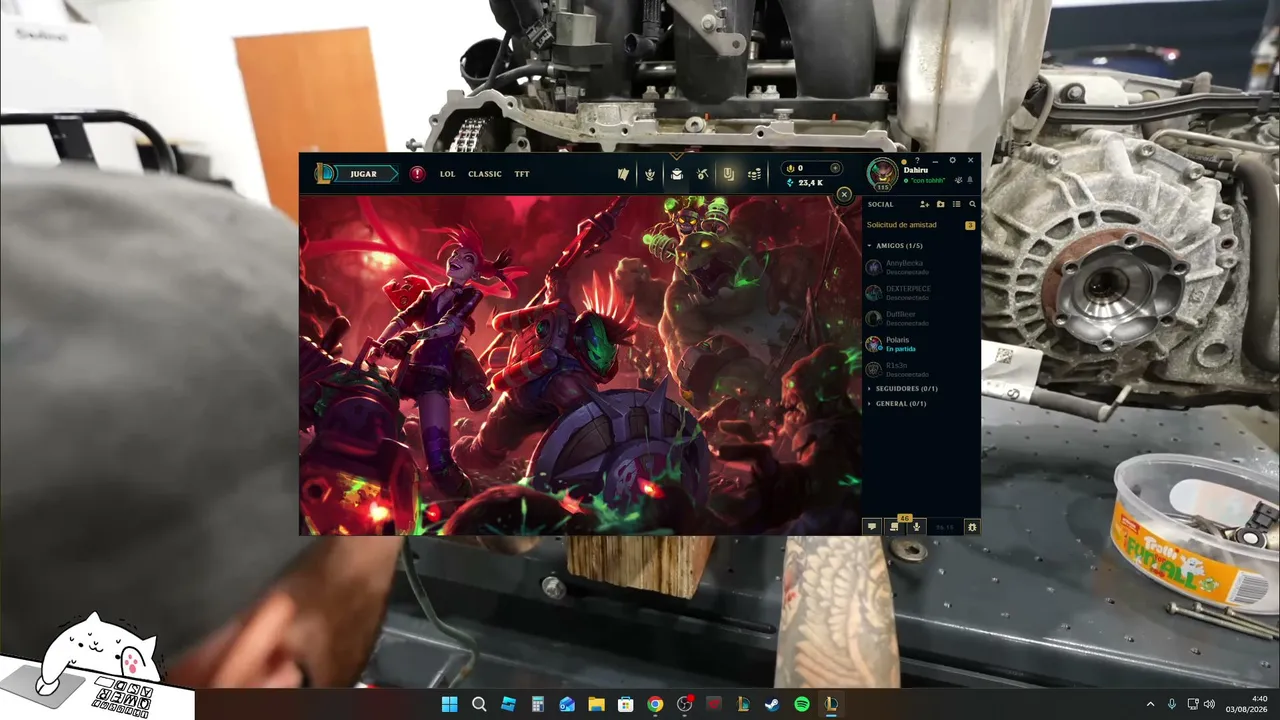Viewport: 1280px width, 720px height.
Task: Switch to the TFT tab
Action: [x=522, y=174]
